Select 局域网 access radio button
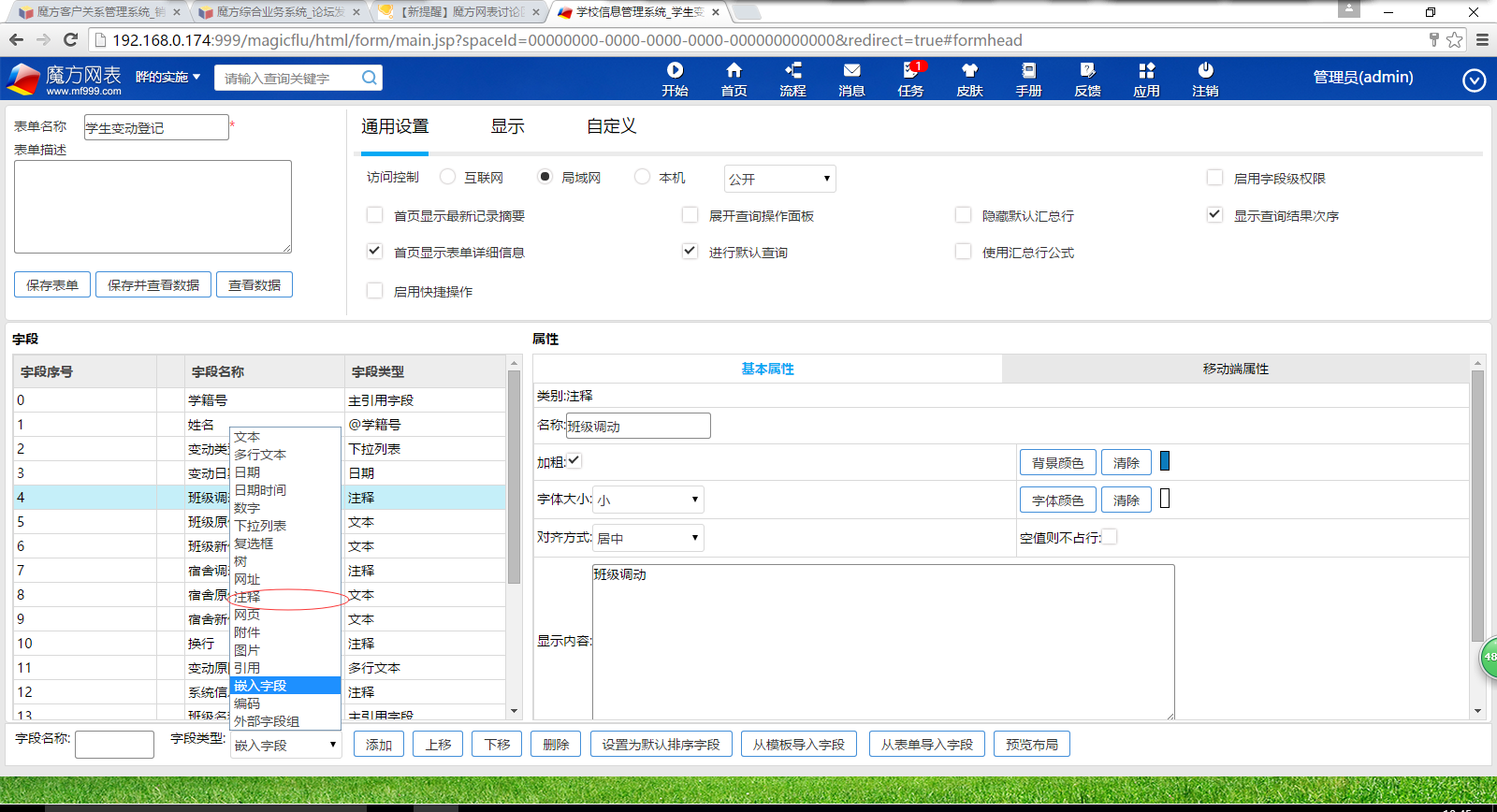 point(545,176)
